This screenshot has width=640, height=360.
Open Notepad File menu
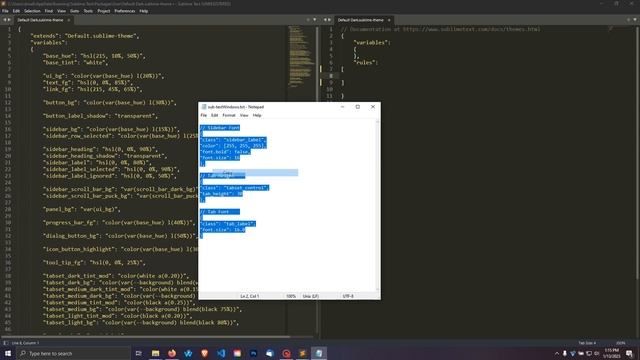[x=204, y=116]
